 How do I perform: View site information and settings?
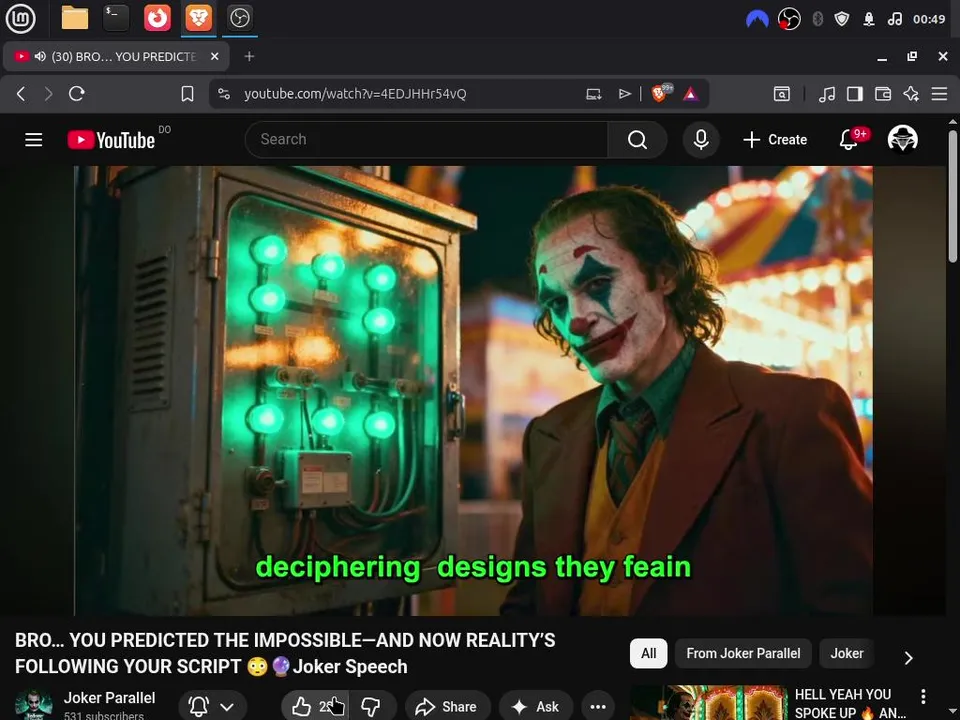pyautogui.click(x=224, y=94)
